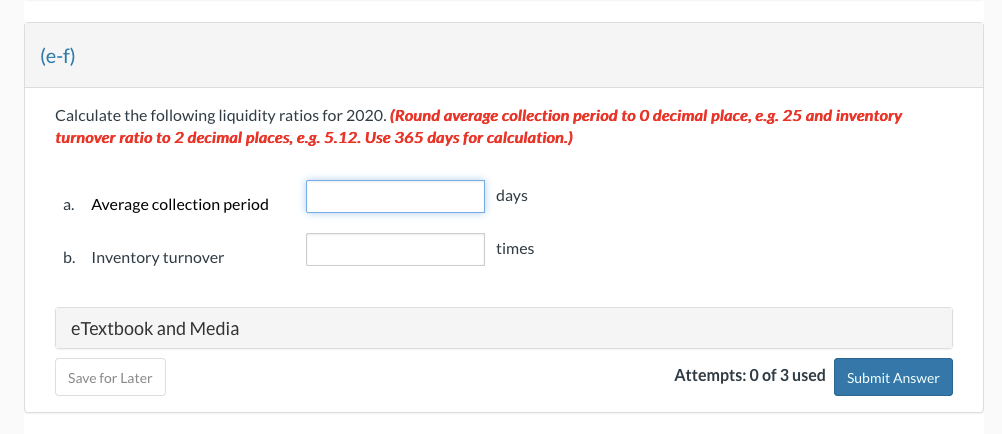Click the "days" unit label
Image resolution: width=1002 pixels, height=434 pixels.
pos(511,196)
